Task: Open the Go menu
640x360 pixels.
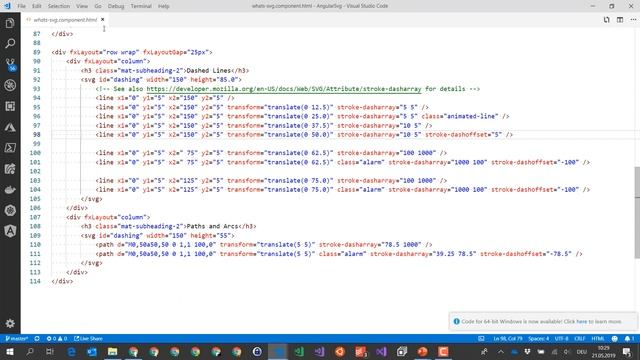Action: tap(98, 6)
